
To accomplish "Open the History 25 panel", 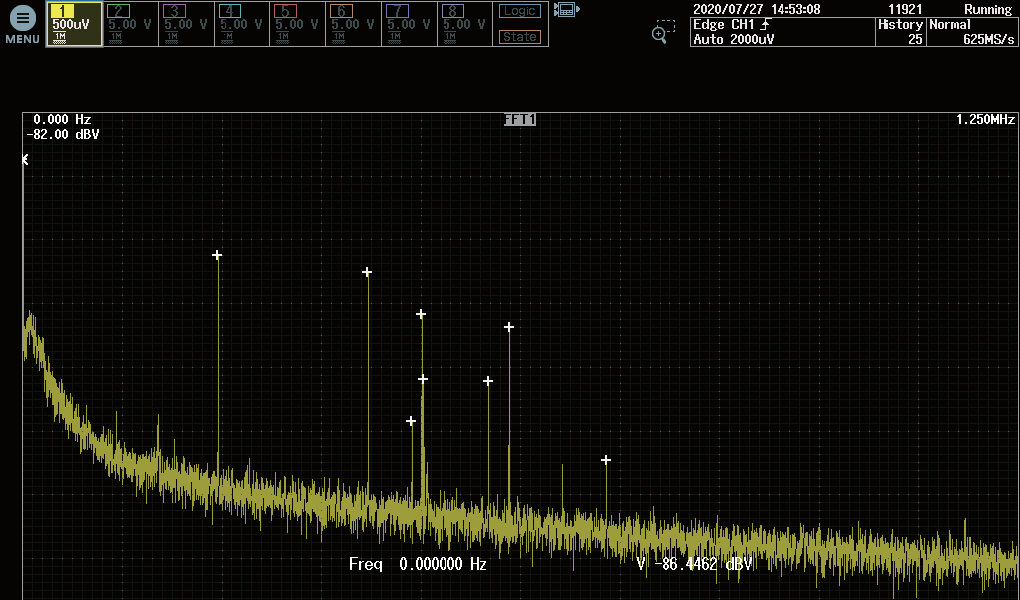I will [900, 32].
